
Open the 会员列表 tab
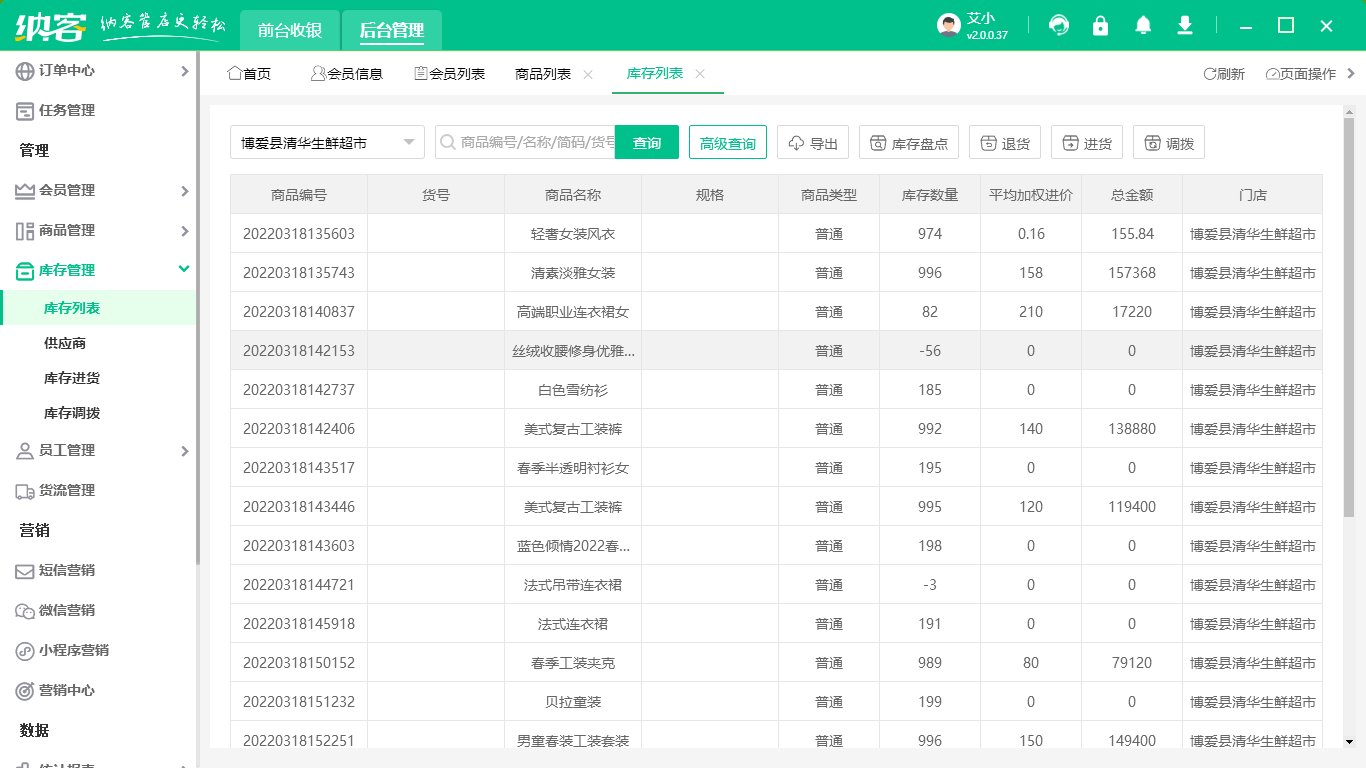tap(449, 74)
